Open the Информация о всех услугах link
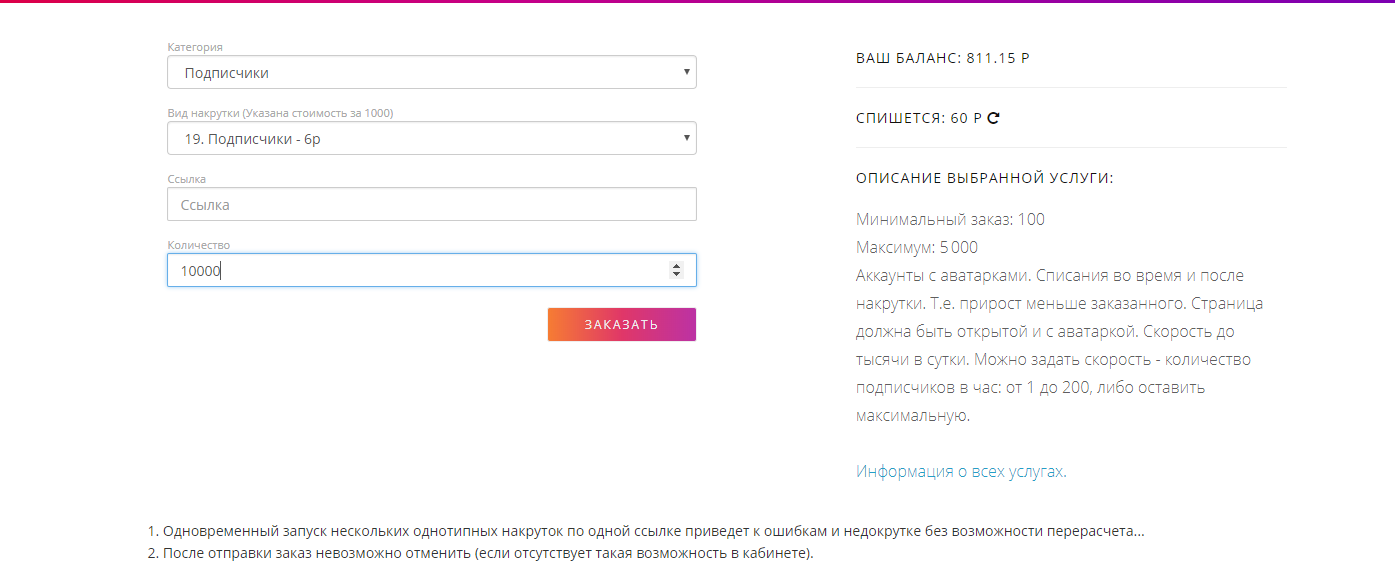The width and height of the screenshot is (1395, 579). [x=961, y=472]
